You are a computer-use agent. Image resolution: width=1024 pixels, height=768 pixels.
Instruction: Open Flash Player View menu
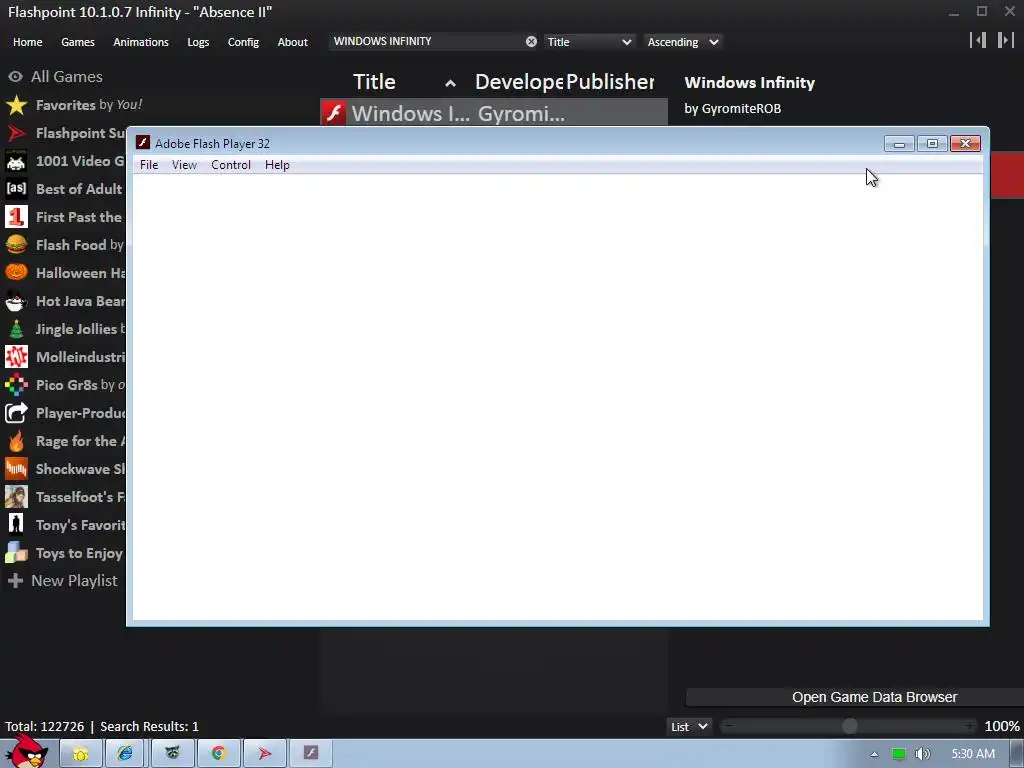[x=184, y=165]
